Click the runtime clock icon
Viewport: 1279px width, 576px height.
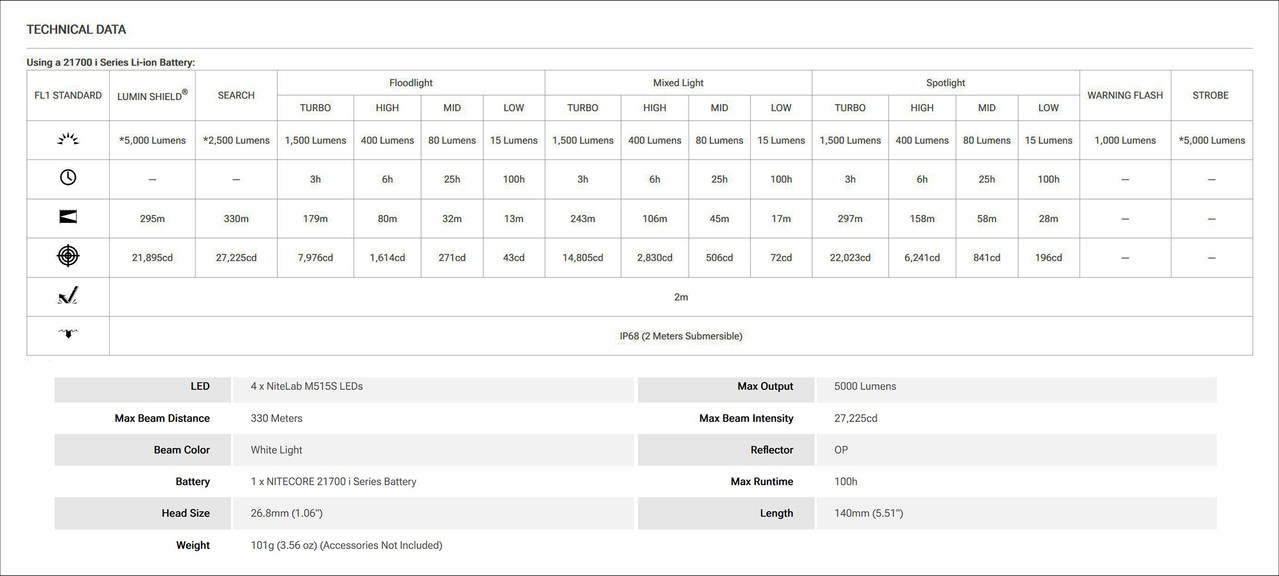pos(68,178)
